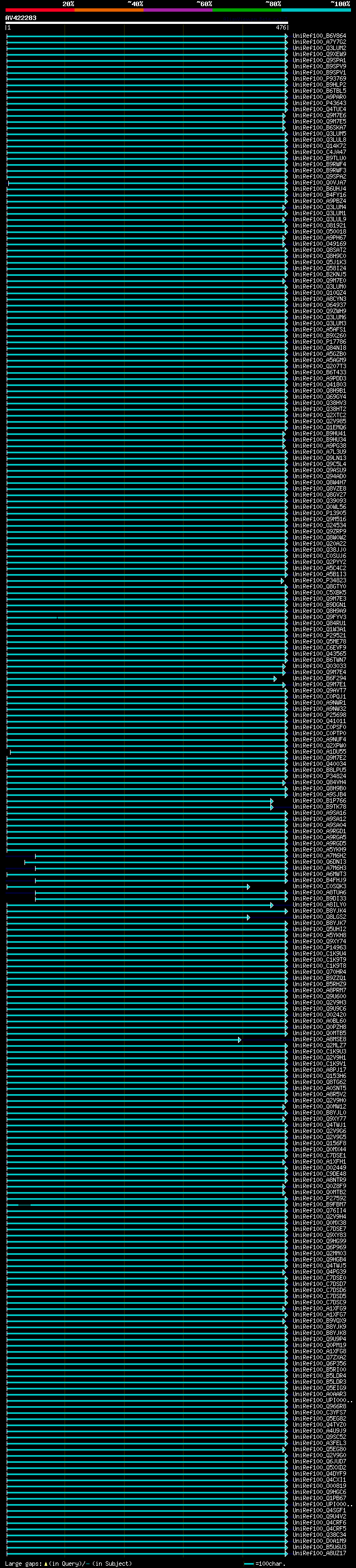Click hit label UniRef100_Q9SC52
356x1568 pixels.
tap(319, 1438)
